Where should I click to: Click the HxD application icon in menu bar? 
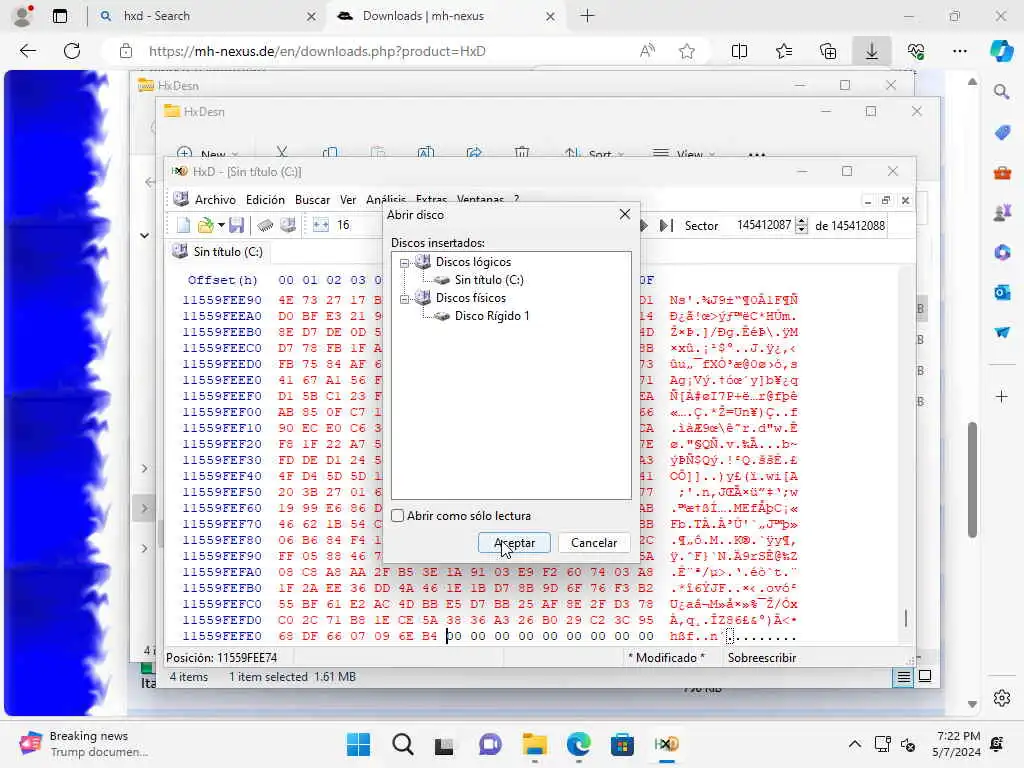tap(181, 199)
